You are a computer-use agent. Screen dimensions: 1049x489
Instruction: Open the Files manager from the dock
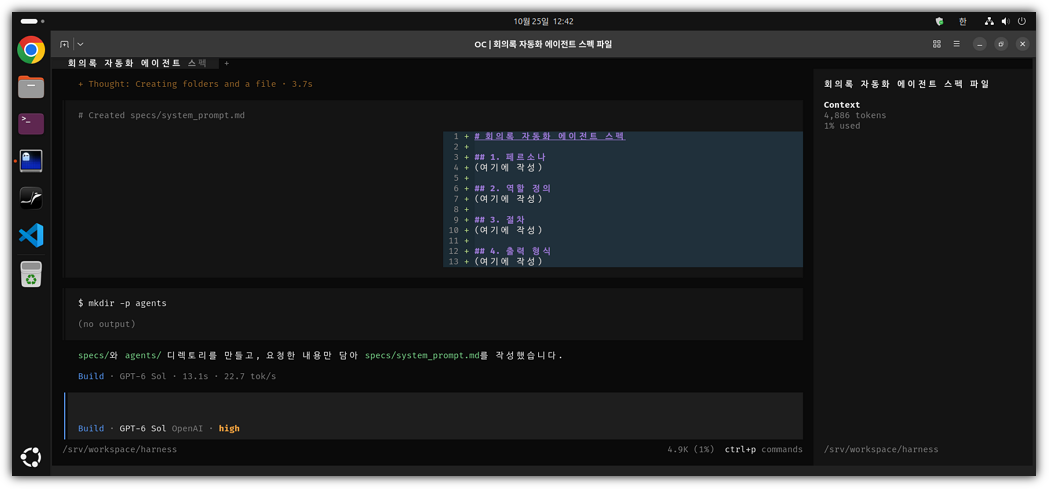click(31, 87)
